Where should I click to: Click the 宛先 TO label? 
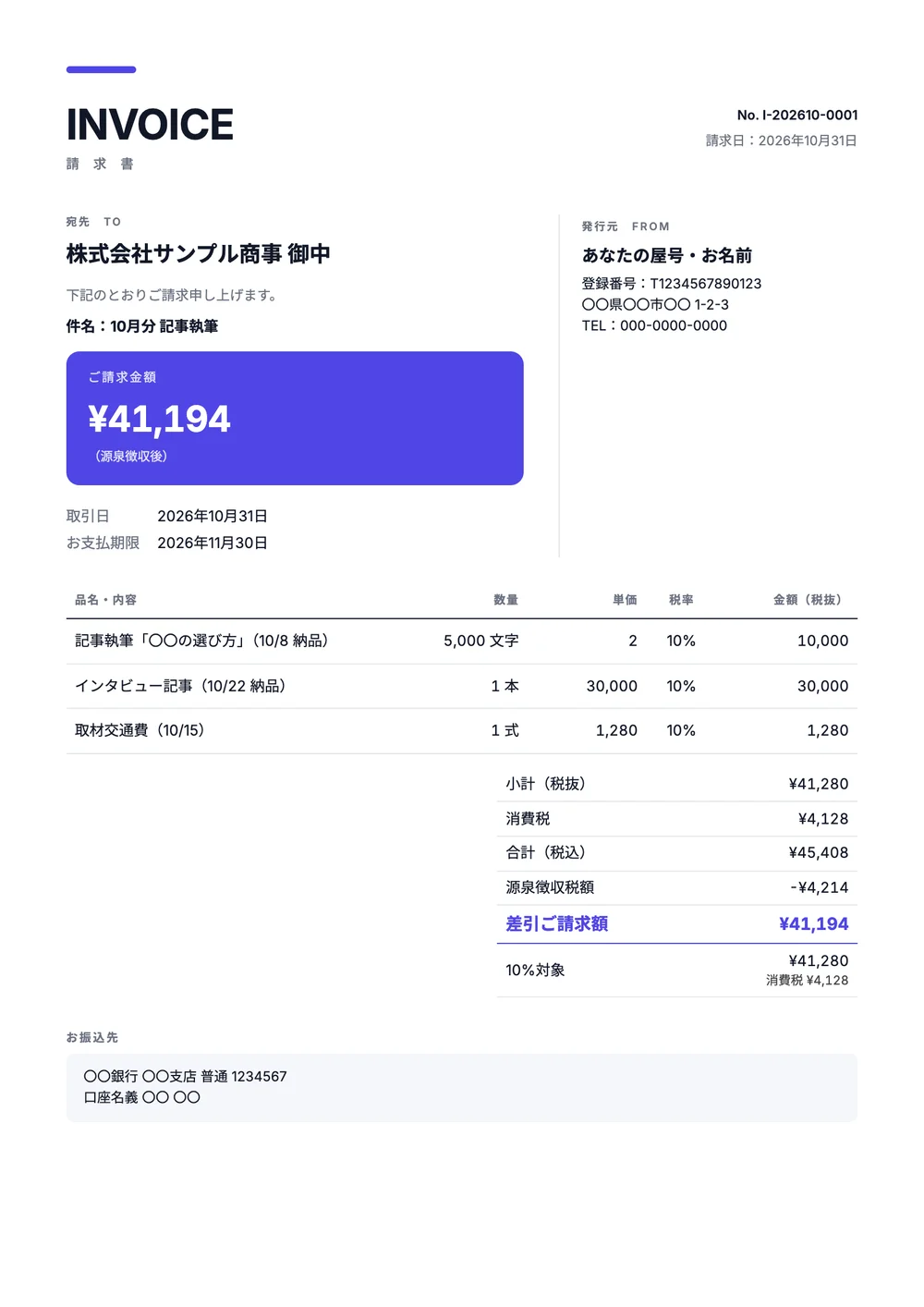click(x=93, y=222)
